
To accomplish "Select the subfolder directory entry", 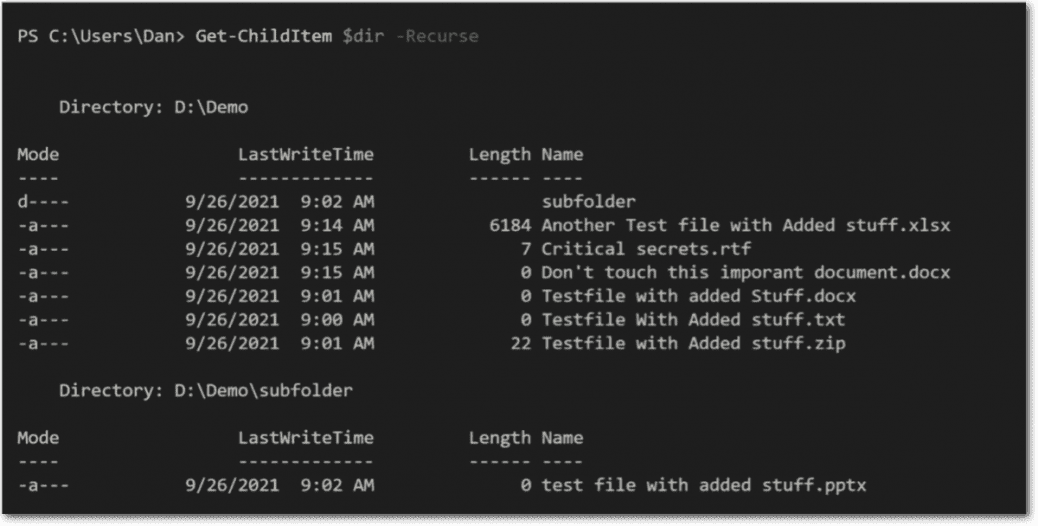I will (x=589, y=201).
